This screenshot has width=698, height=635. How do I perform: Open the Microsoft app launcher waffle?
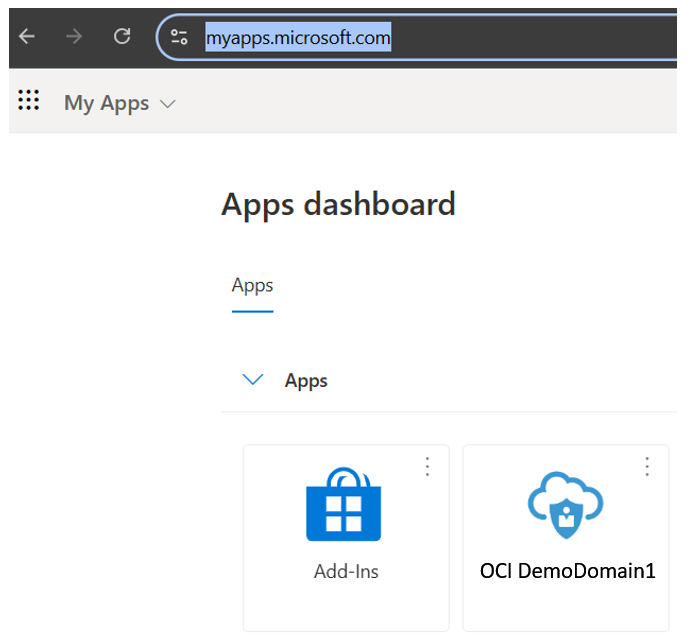click(x=29, y=101)
